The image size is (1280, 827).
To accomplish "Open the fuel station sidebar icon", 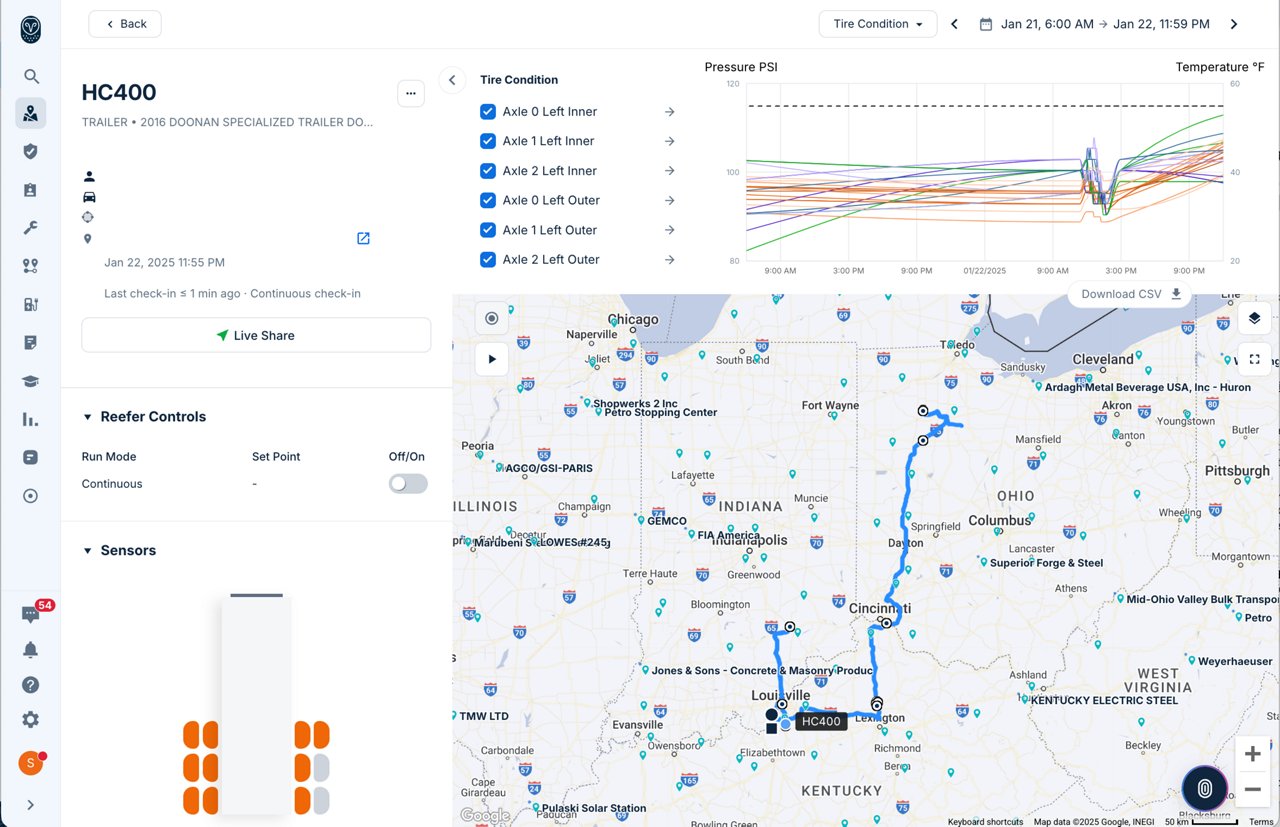I will pos(31,304).
